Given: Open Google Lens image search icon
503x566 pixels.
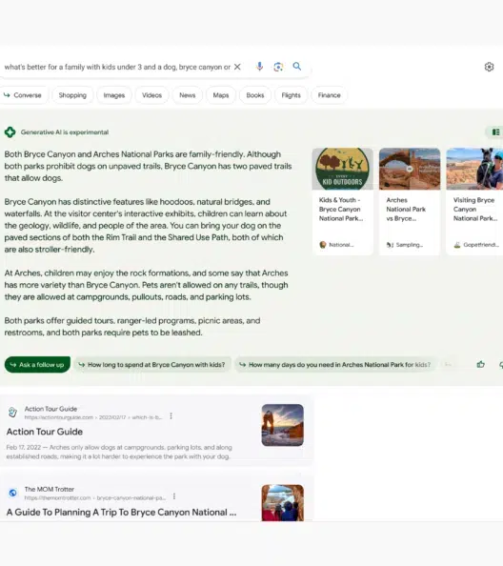Looking at the screenshot, I should (x=278, y=67).
